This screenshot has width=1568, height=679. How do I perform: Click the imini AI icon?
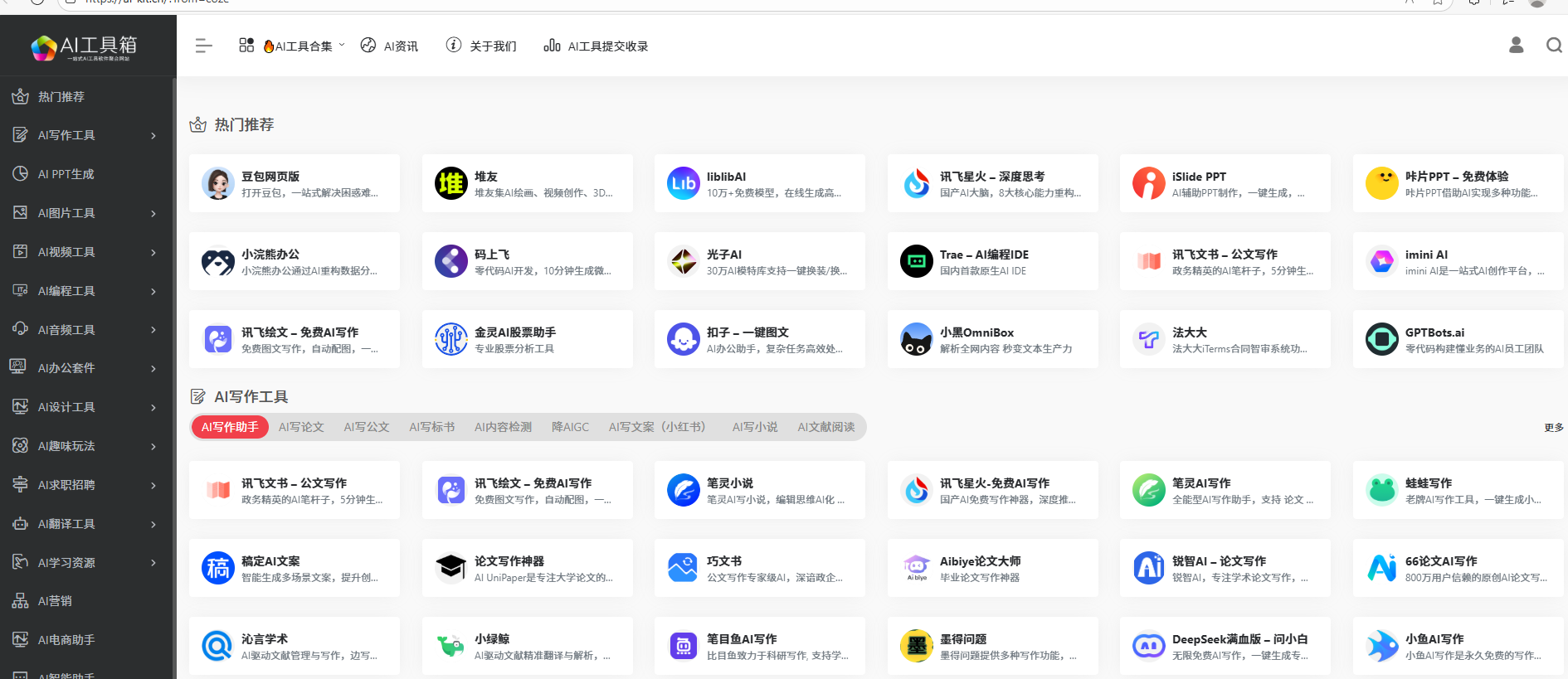(1382, 261)
